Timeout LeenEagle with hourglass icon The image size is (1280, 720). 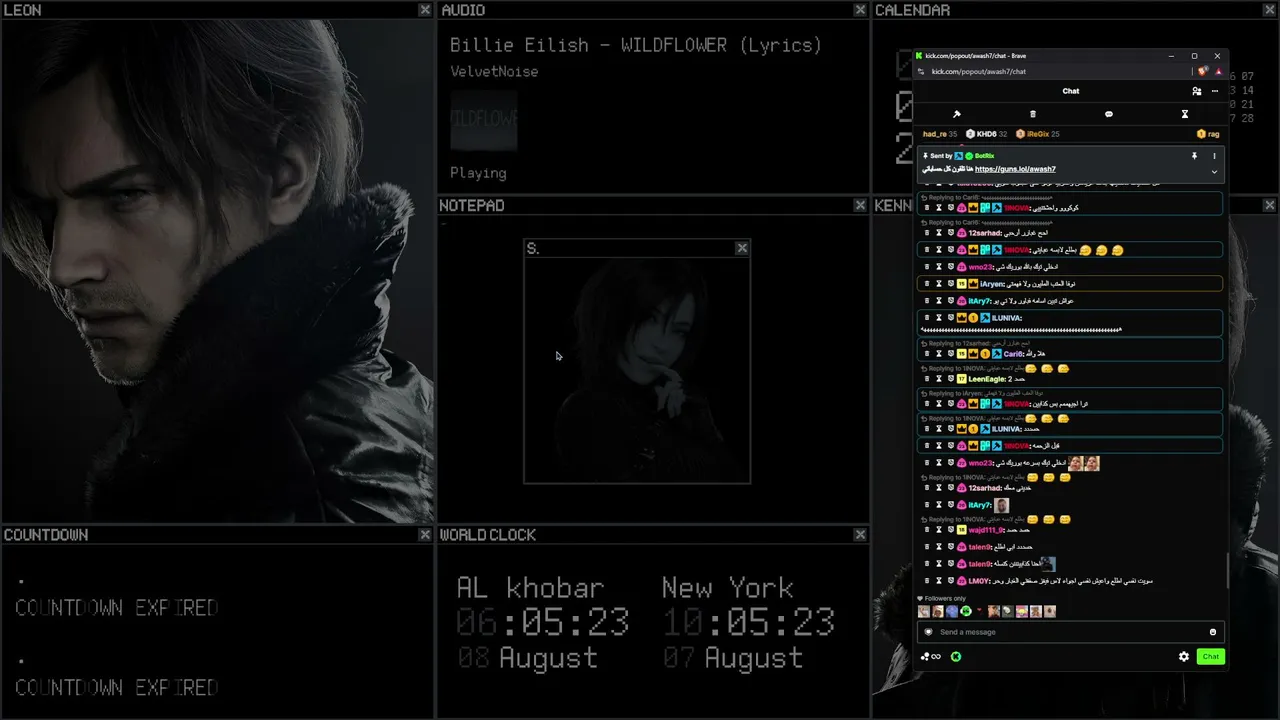tap(938, 379)
